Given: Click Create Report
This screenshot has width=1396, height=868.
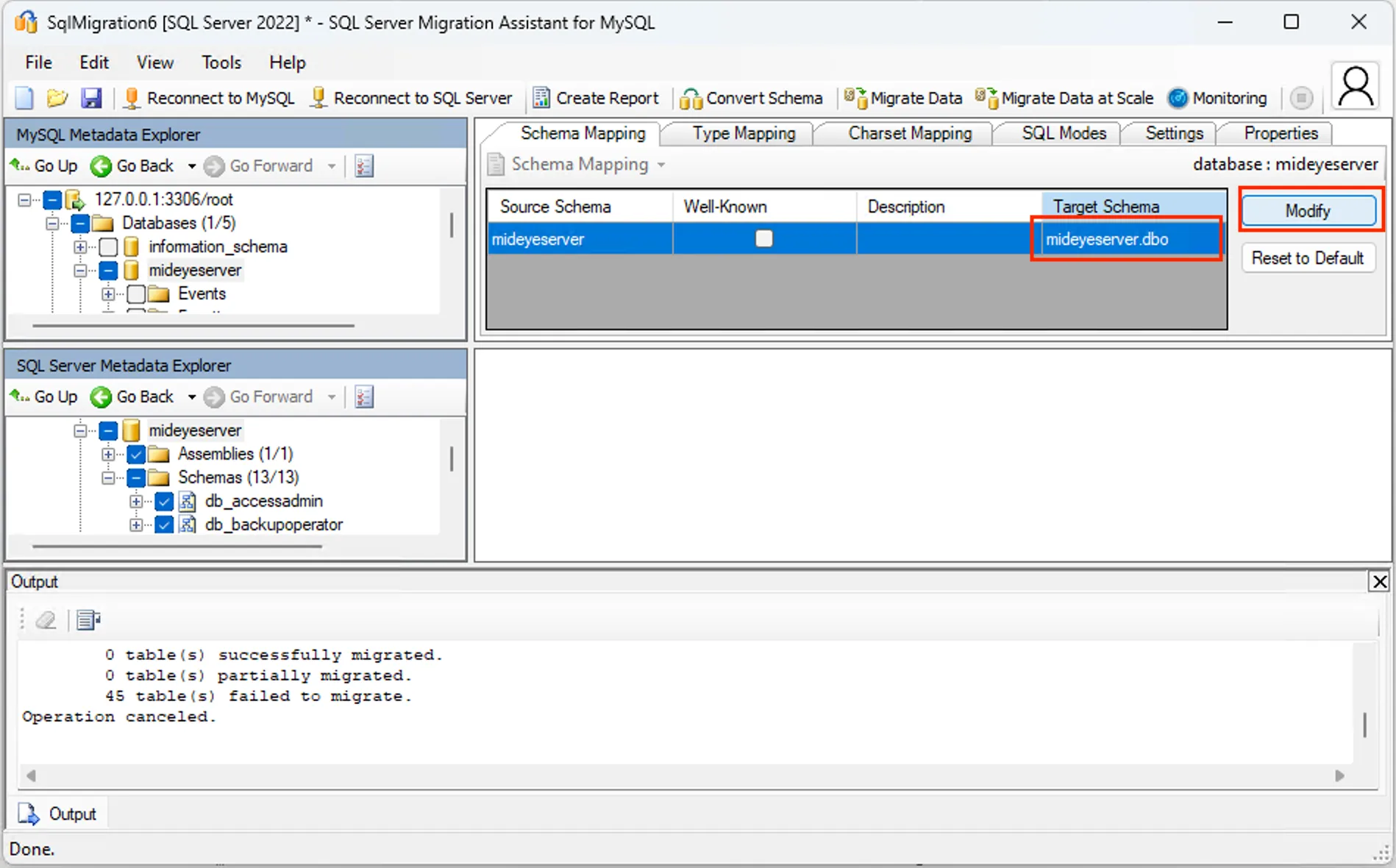Looking at the screenshot, I should coord(596,98).
